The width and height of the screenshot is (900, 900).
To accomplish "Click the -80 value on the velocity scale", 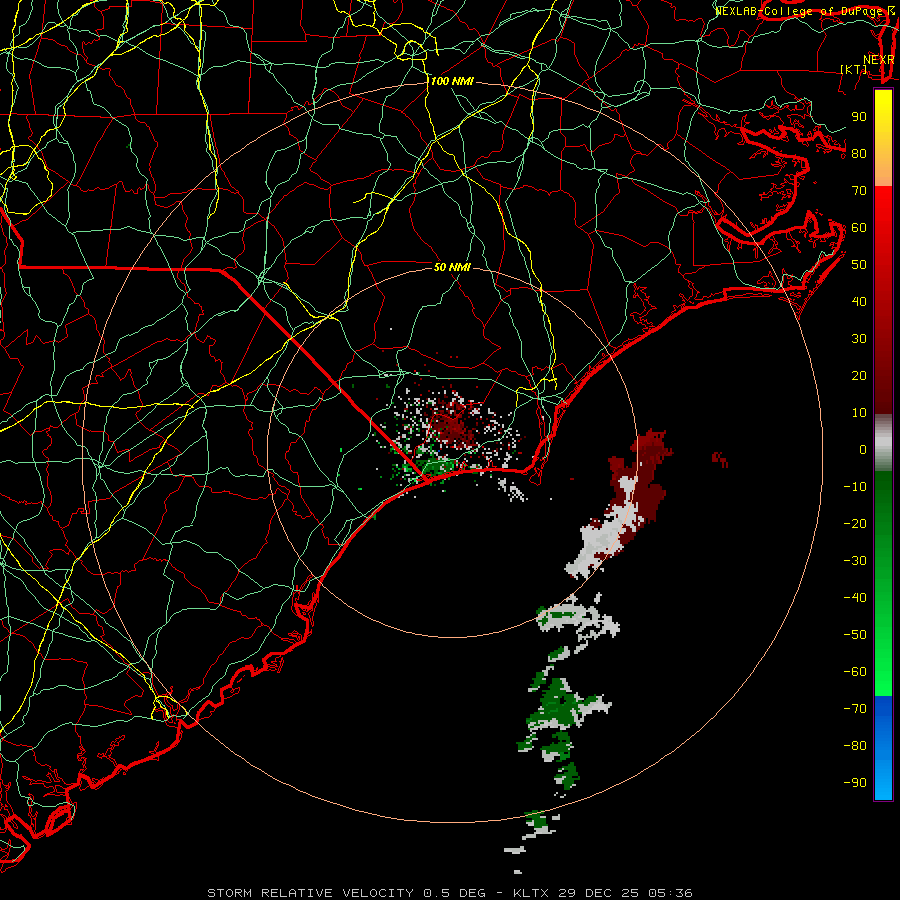I will 855,746.
